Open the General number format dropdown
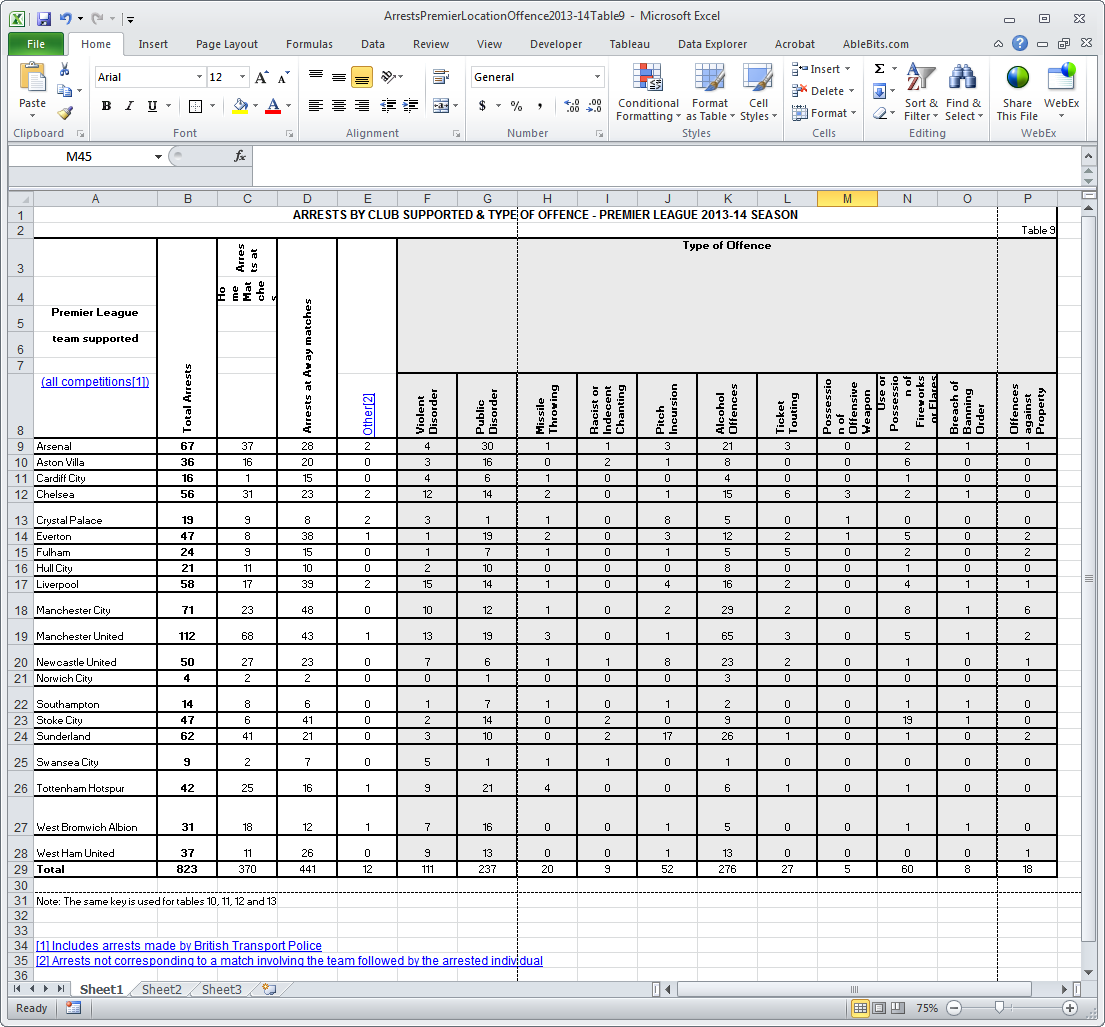This screenshot has width=1105, height=1027. point(597,77)
